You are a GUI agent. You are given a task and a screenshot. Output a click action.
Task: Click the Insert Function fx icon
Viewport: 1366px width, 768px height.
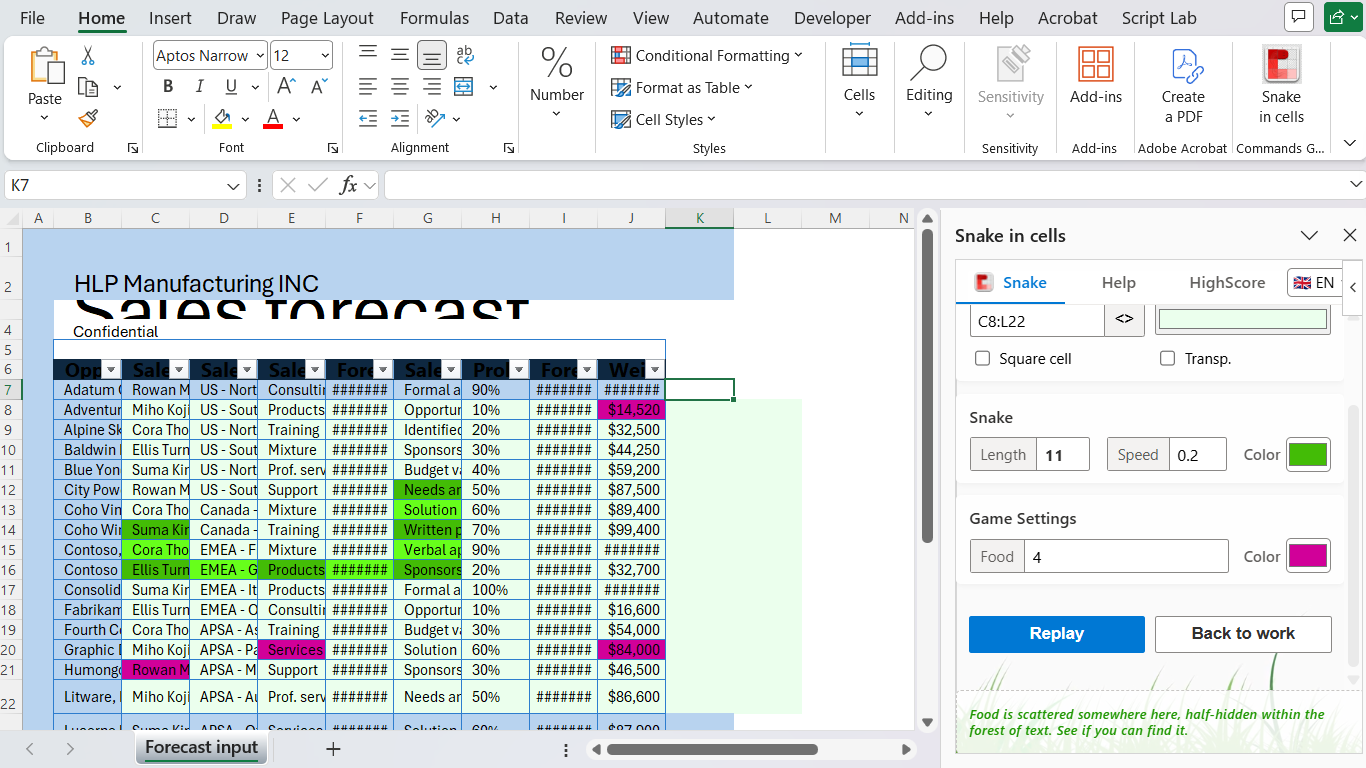pos(349,185)
